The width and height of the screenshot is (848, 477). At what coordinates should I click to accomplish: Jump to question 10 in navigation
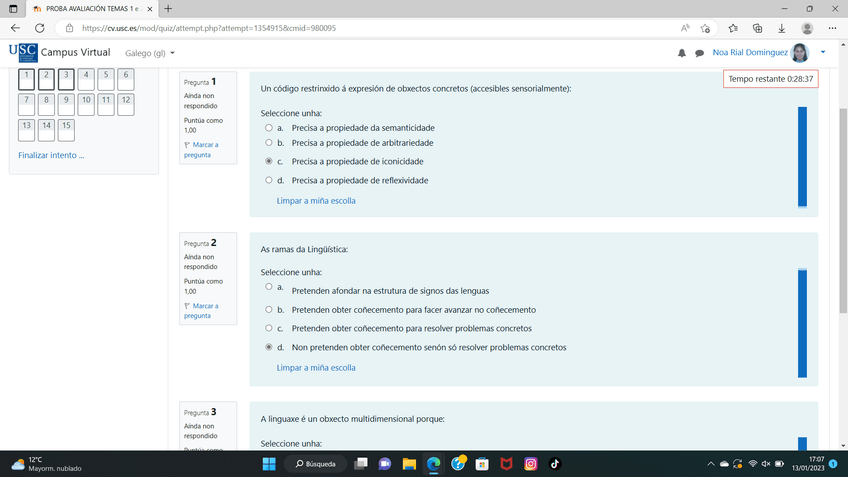pos(86,104)
